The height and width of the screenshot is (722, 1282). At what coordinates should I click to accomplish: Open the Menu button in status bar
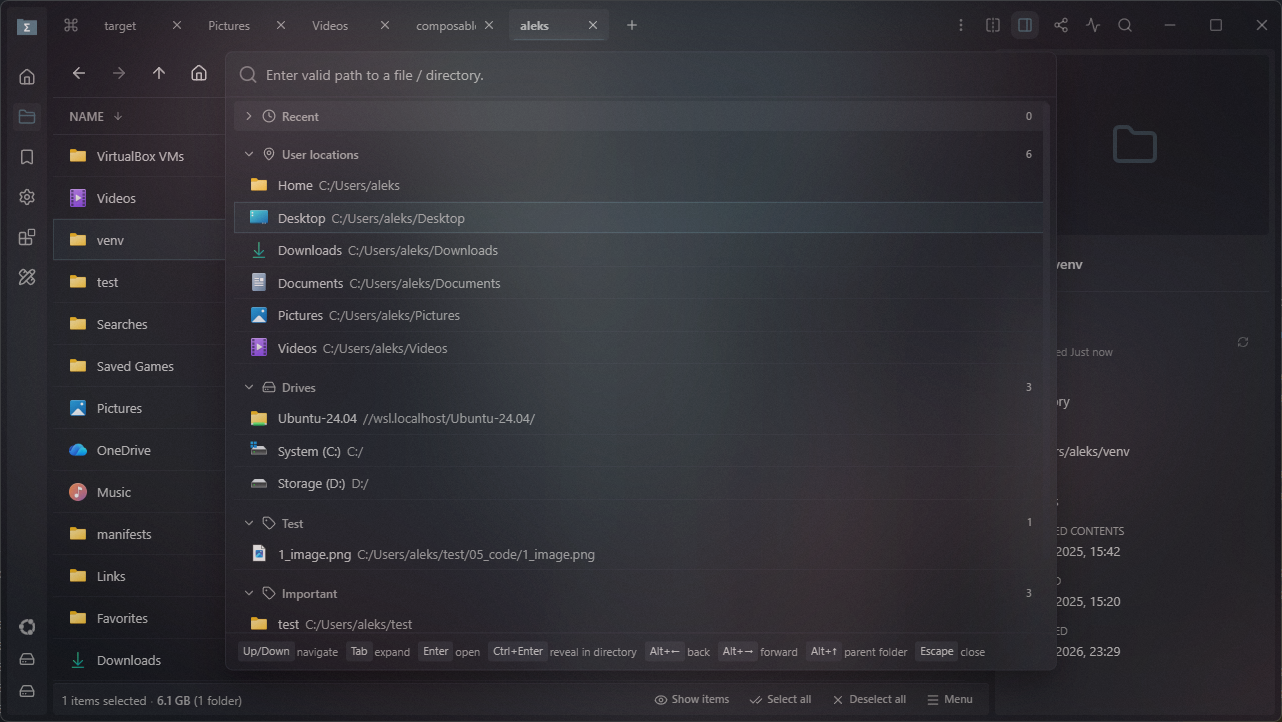click(x=950, y=699)
